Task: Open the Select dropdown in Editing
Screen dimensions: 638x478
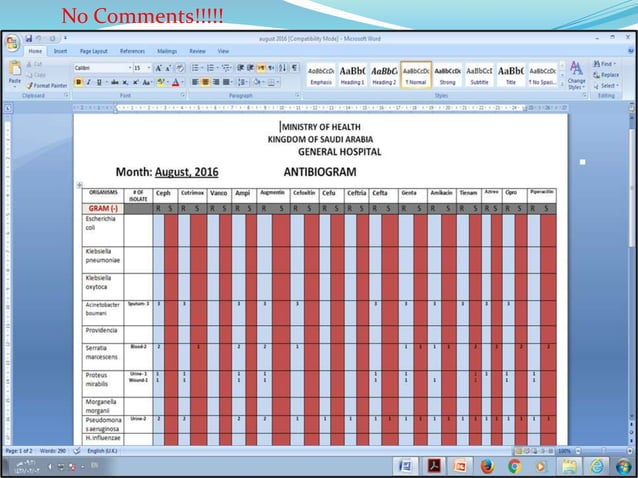Action: tap(606, 86)
